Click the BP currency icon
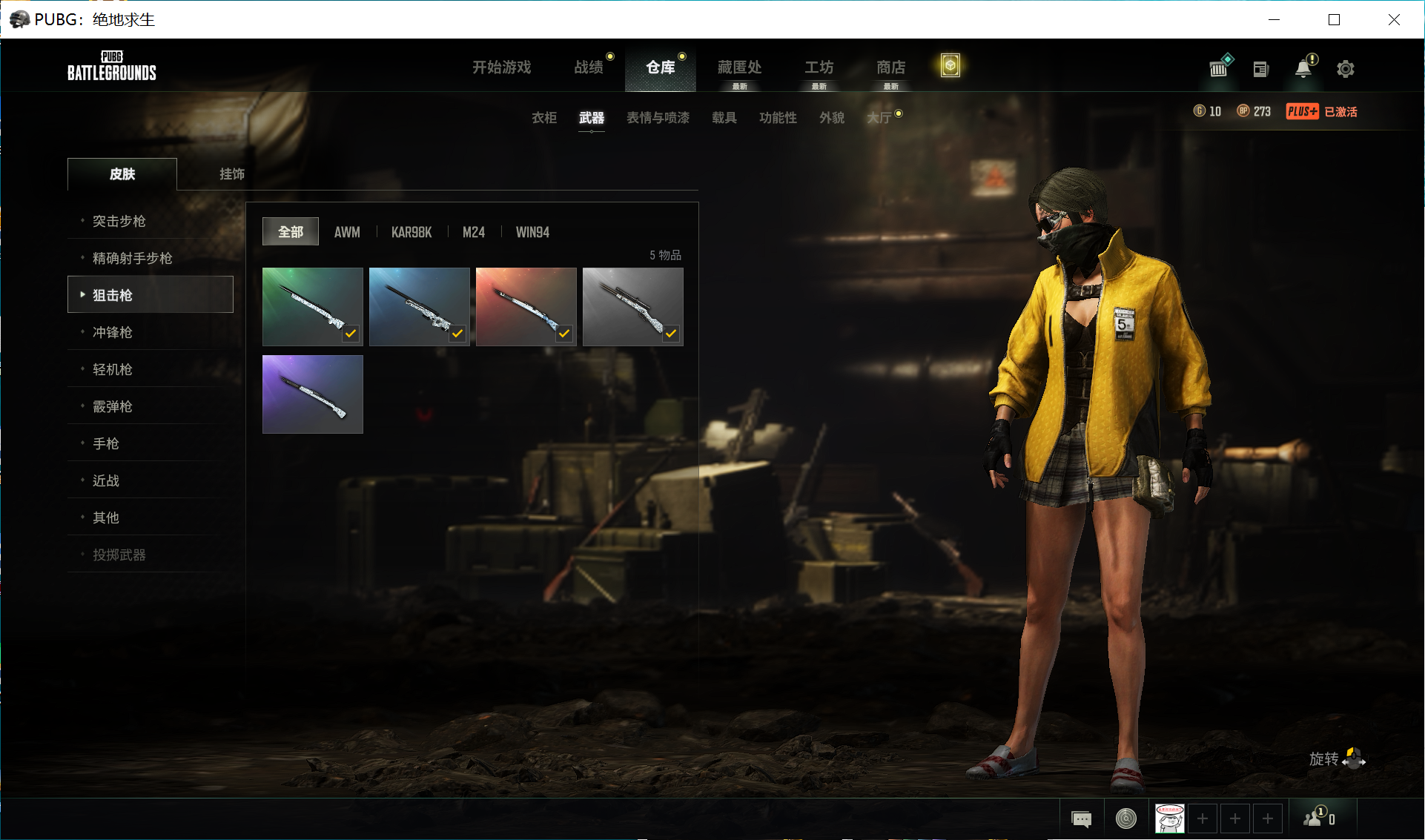This screenshot has width=1425, height=840. [x=1243, y=111]
